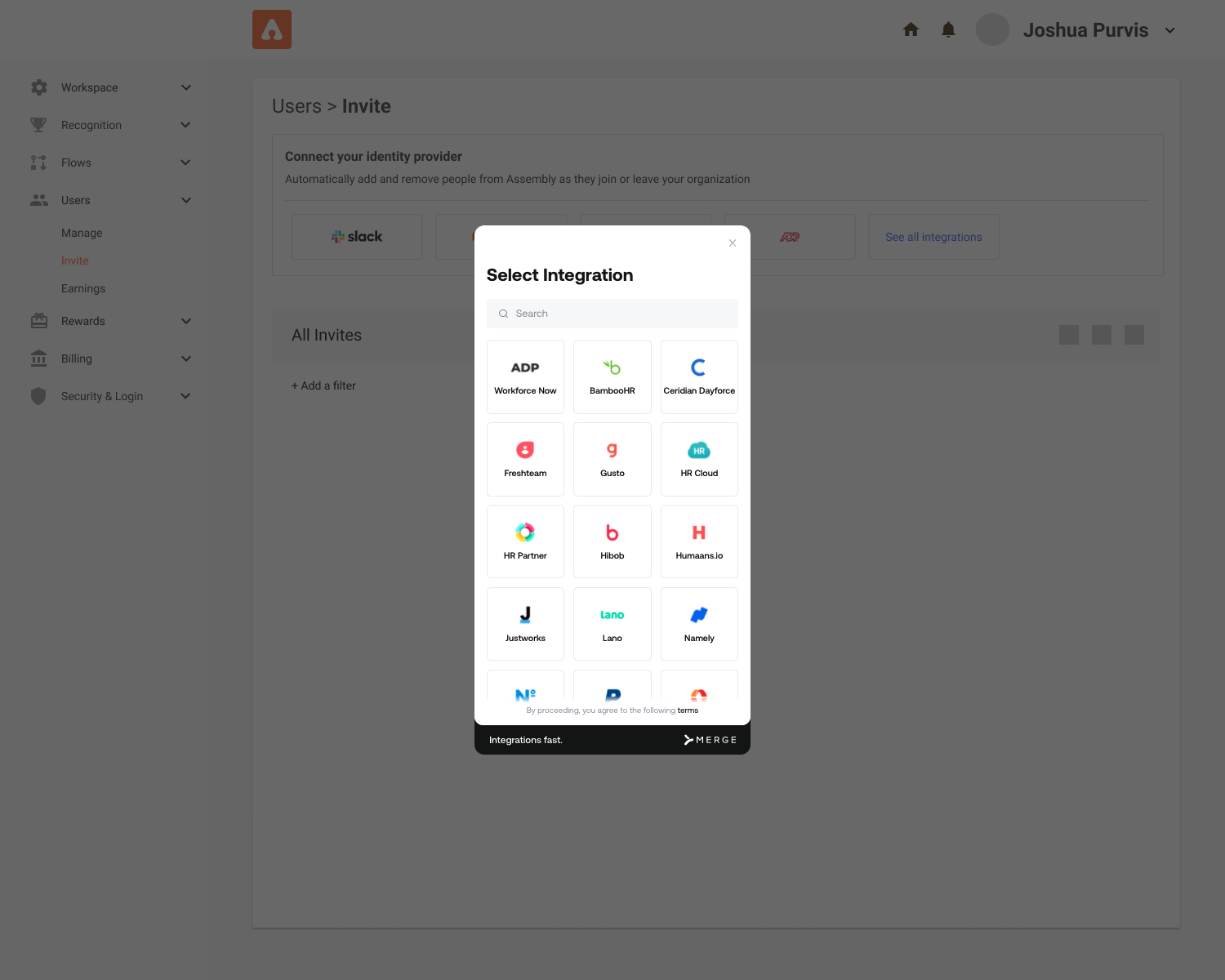Image resolution: width=1225 pixels, height=980 pixels.
Task: Choose the Ceridian Dayforce integration
Action: pos(699,376)
